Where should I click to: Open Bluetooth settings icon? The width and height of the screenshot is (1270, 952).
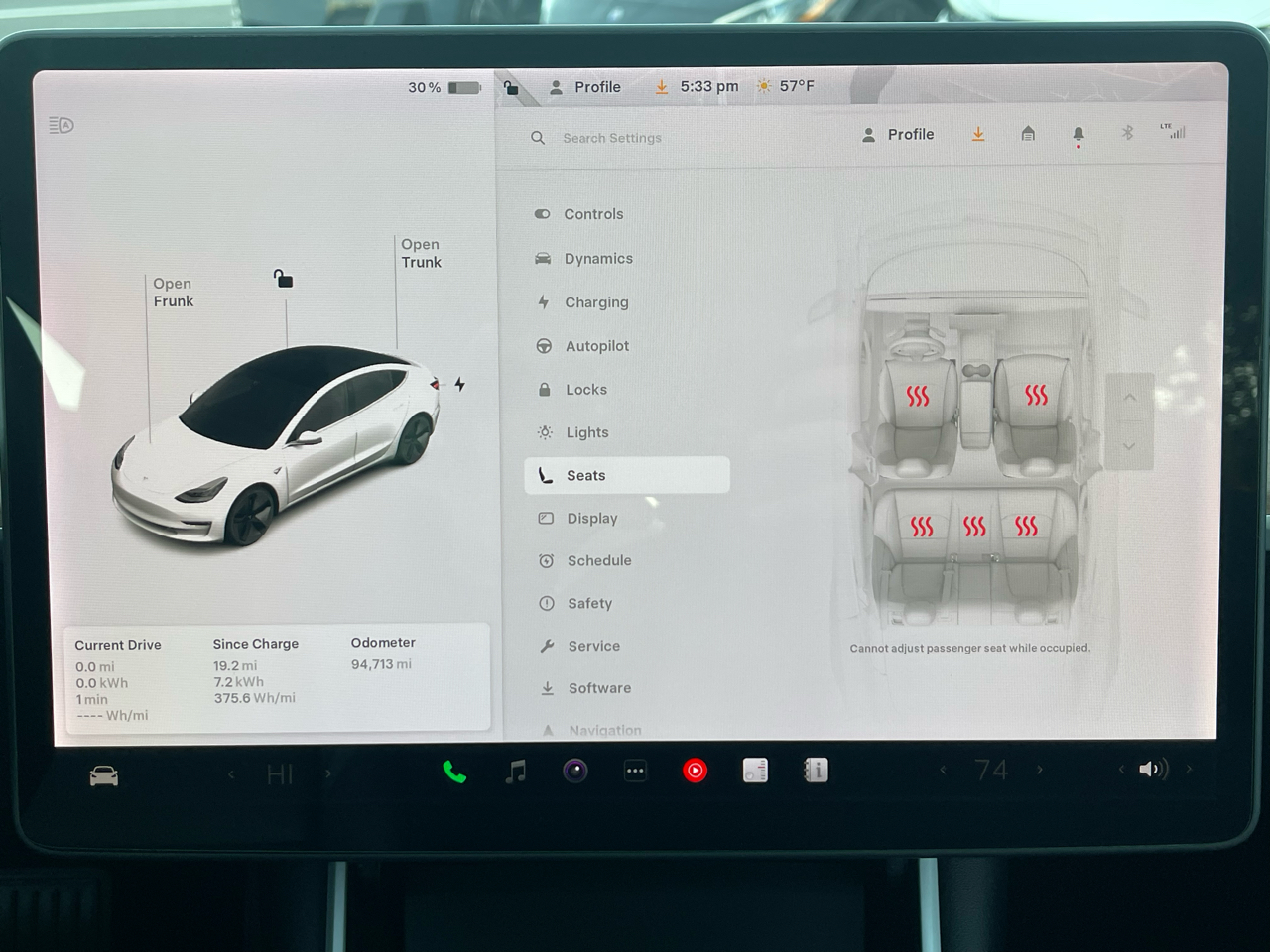(x=1127, y=133)
